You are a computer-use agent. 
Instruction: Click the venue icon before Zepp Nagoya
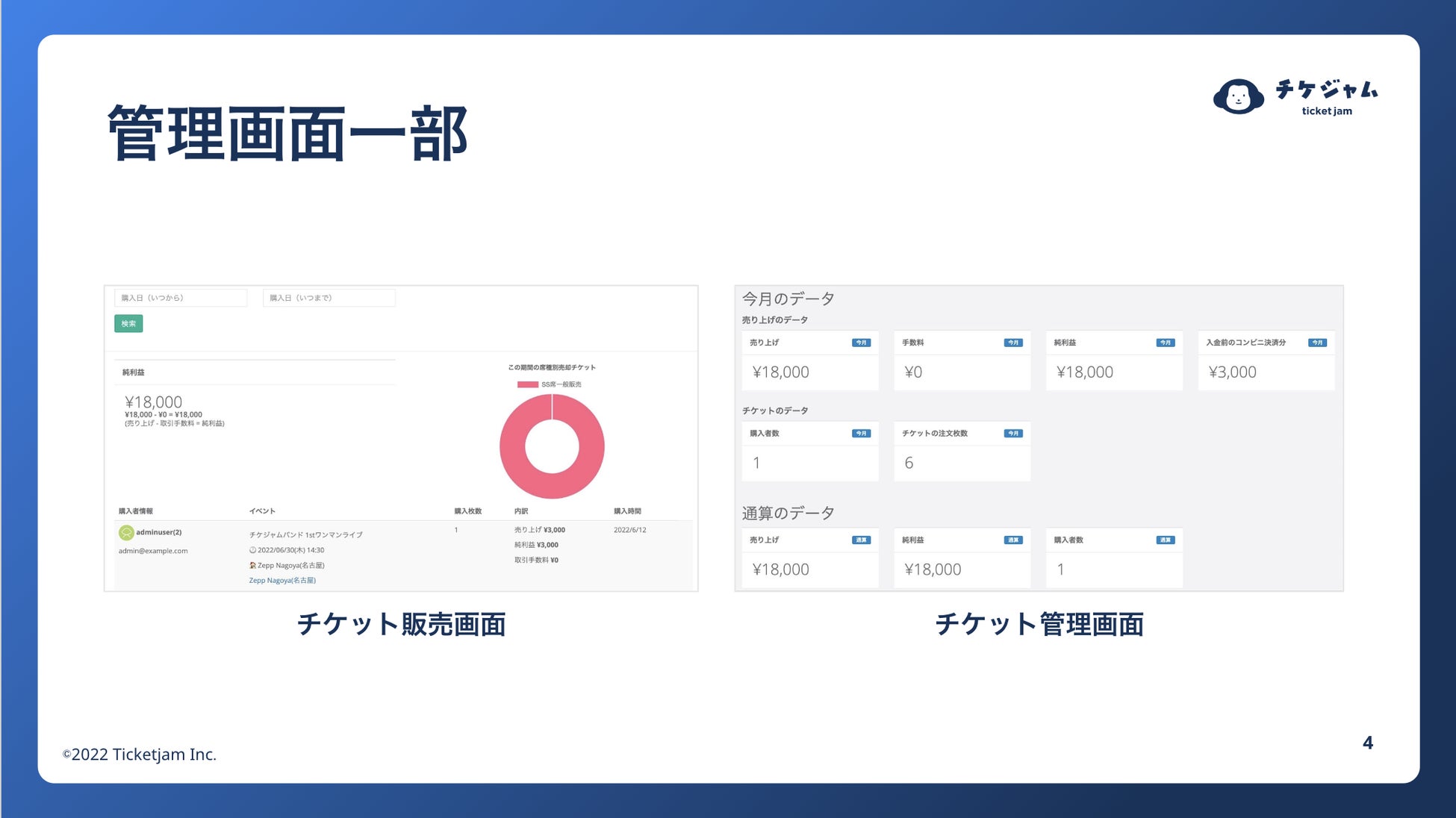252,565
